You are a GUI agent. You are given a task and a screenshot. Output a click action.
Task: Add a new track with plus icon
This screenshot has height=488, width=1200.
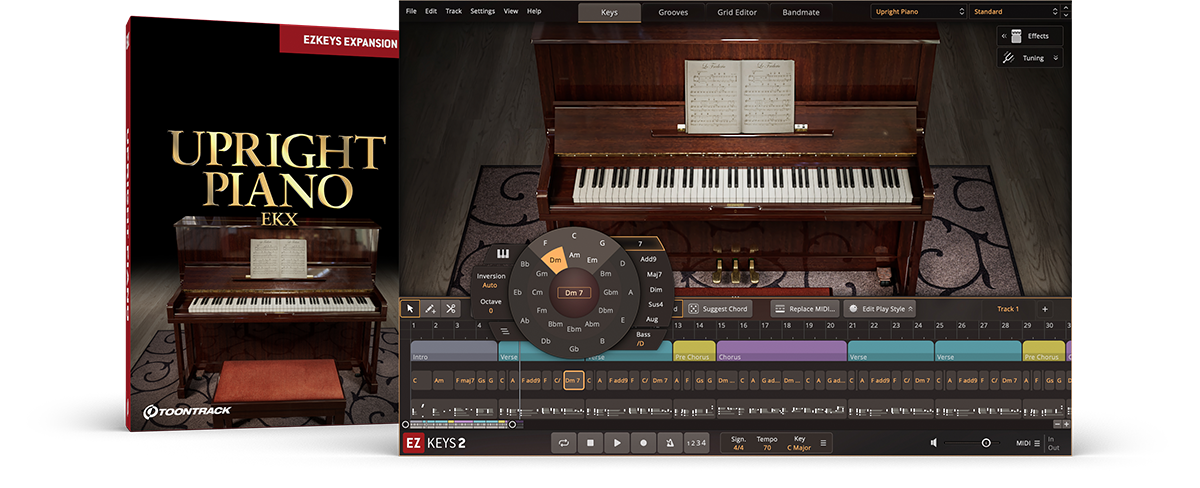(1045, 309)
